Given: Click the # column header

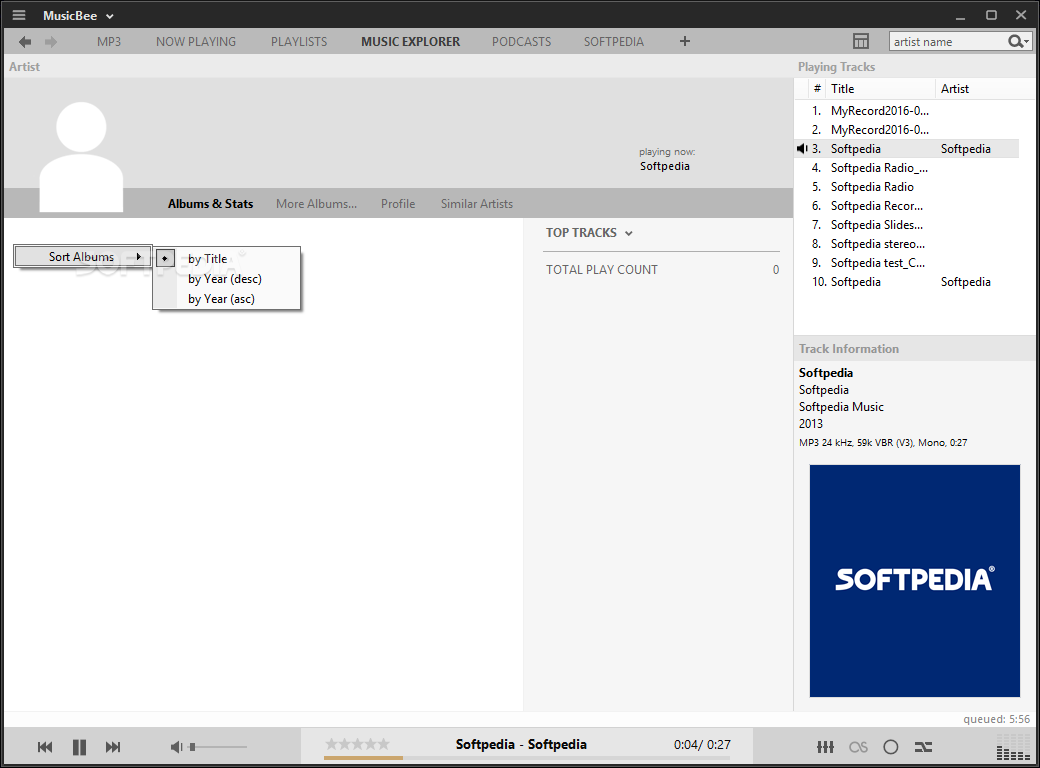Looking at the screenshot, I should click(817, 89).
